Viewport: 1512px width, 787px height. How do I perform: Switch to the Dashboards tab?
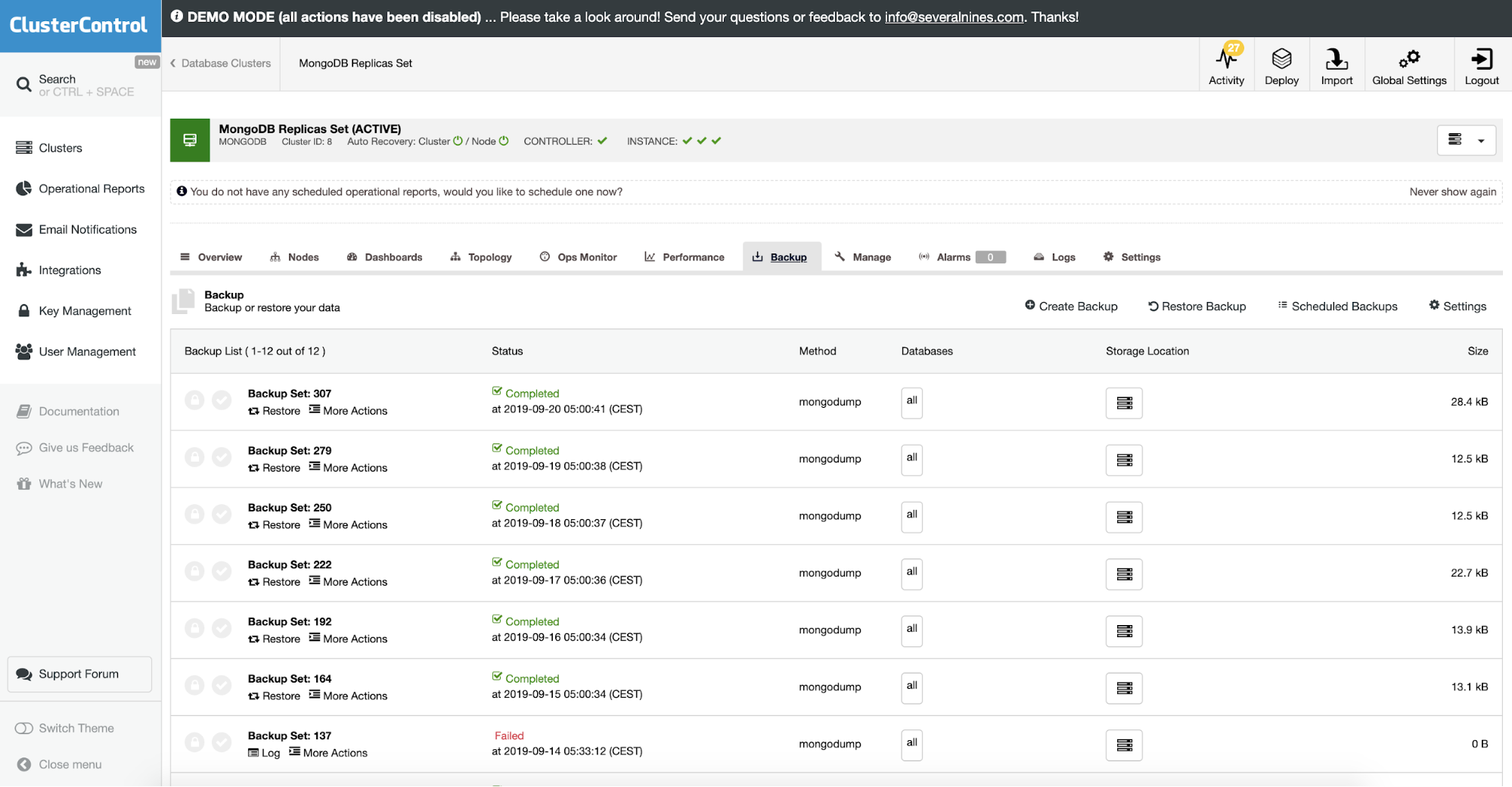[x=384, y=257]
